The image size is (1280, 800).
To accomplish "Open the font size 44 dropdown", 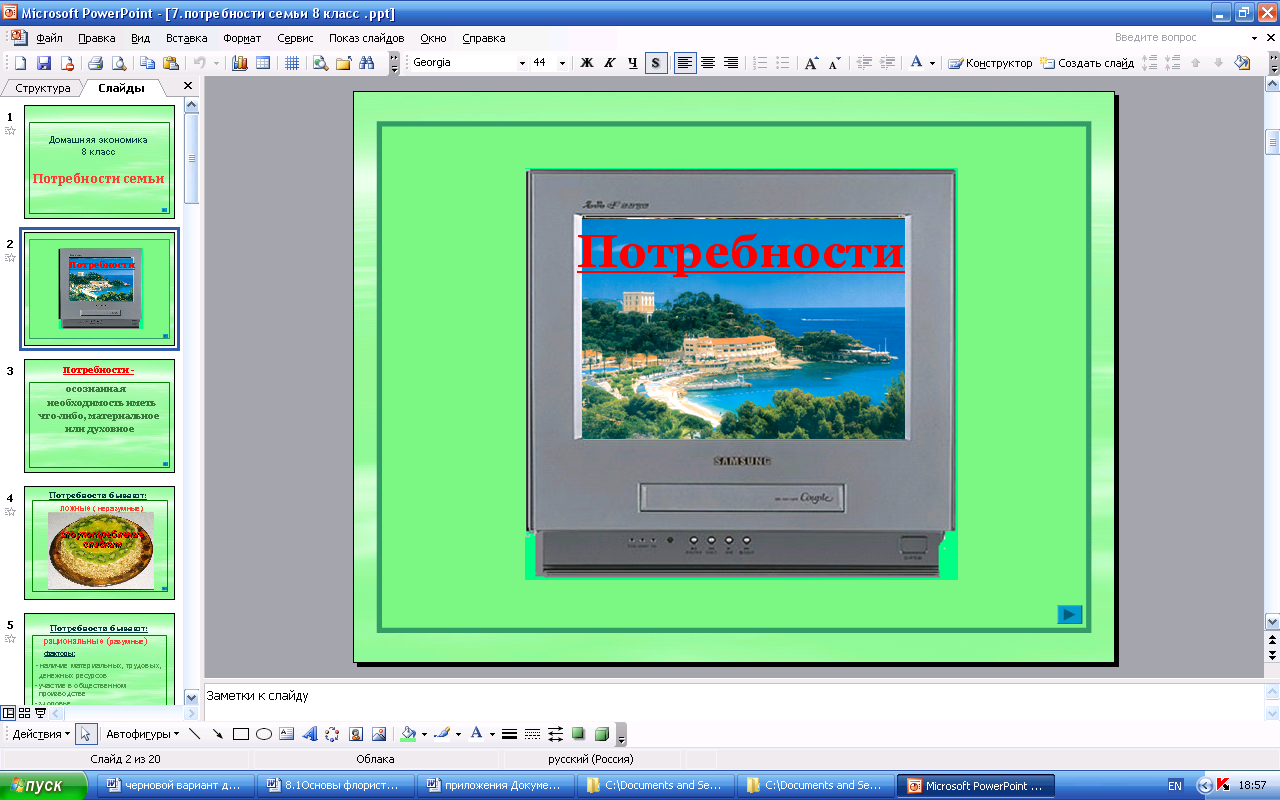I will 562,63.
